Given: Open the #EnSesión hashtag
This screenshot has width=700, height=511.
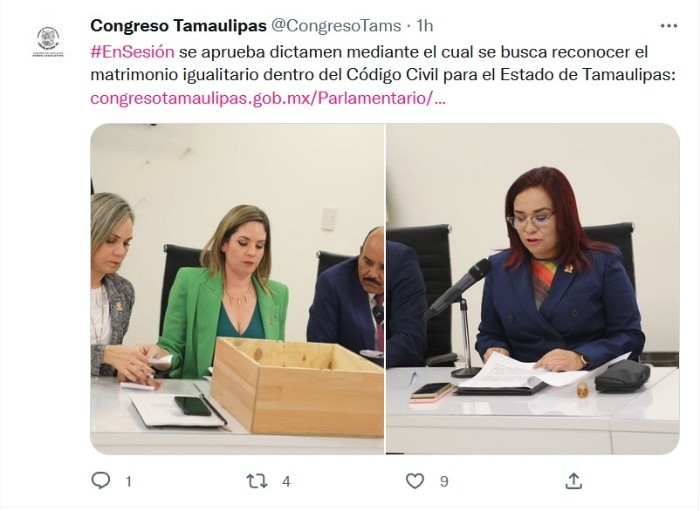Looking at the screenshot, I should 132,52.
